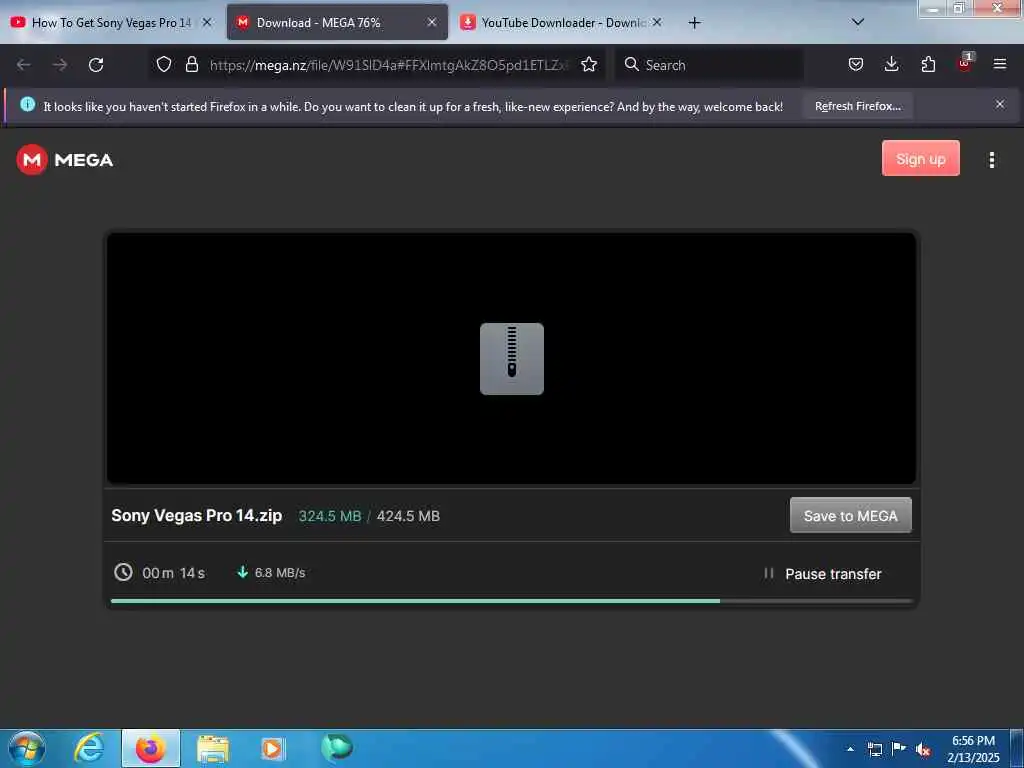Launch Internet Explorer from the taskbar
This screenshot has width=1024, height=768.
[x=88, y=748]
